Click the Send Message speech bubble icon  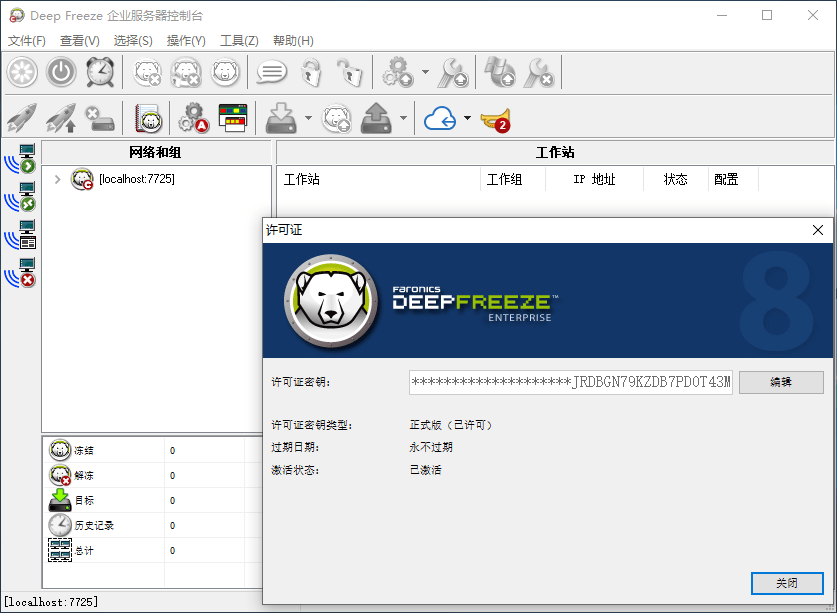pos(272,72)
